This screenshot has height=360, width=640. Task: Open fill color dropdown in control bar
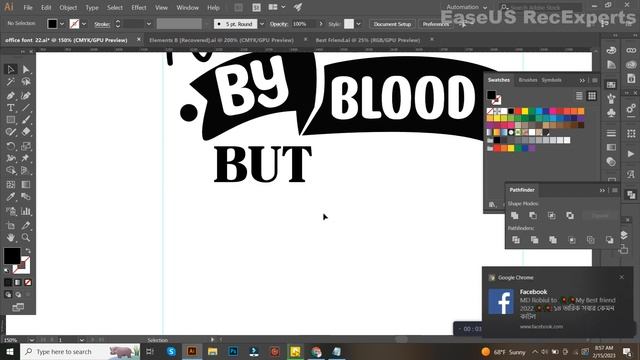pyautogui.click(x=62, y=24)
